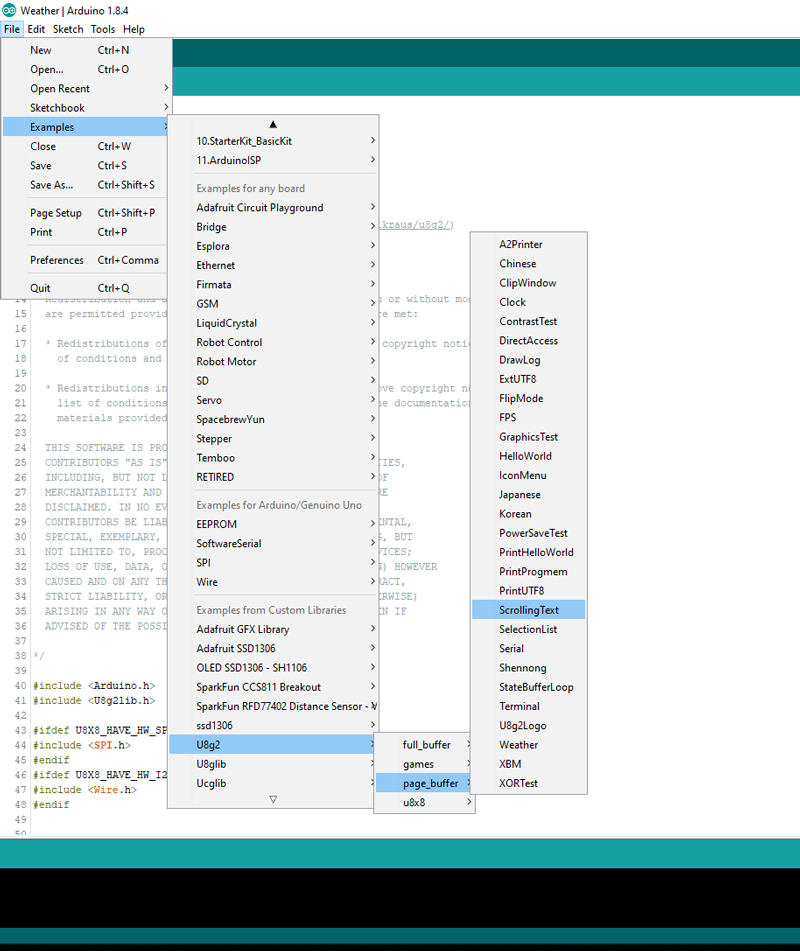Expand Open Recent submenu
The image size is (800, 951).
point(87,89)
